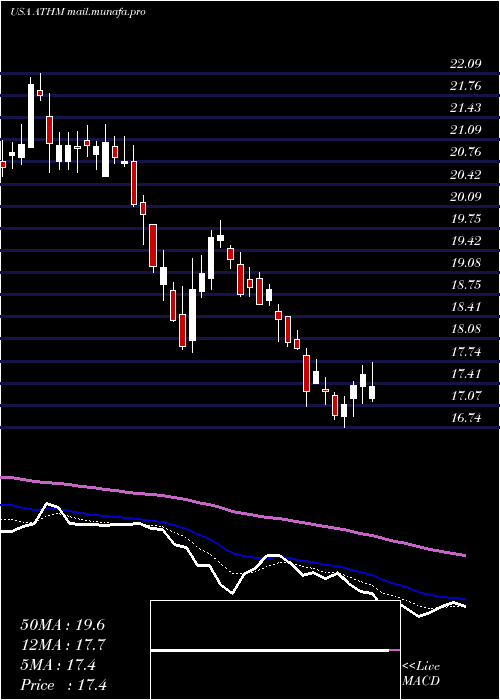500x700 pixels.
Task: Select the 22.09 price axis label
Action: pyautogui.click(x=466, y=63)
